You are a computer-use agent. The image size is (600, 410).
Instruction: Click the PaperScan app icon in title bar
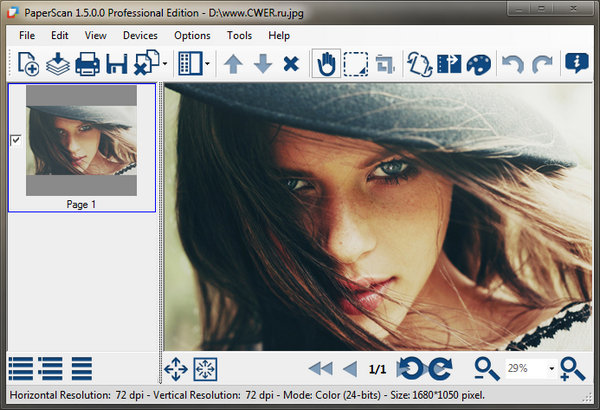tap(13, 12)
